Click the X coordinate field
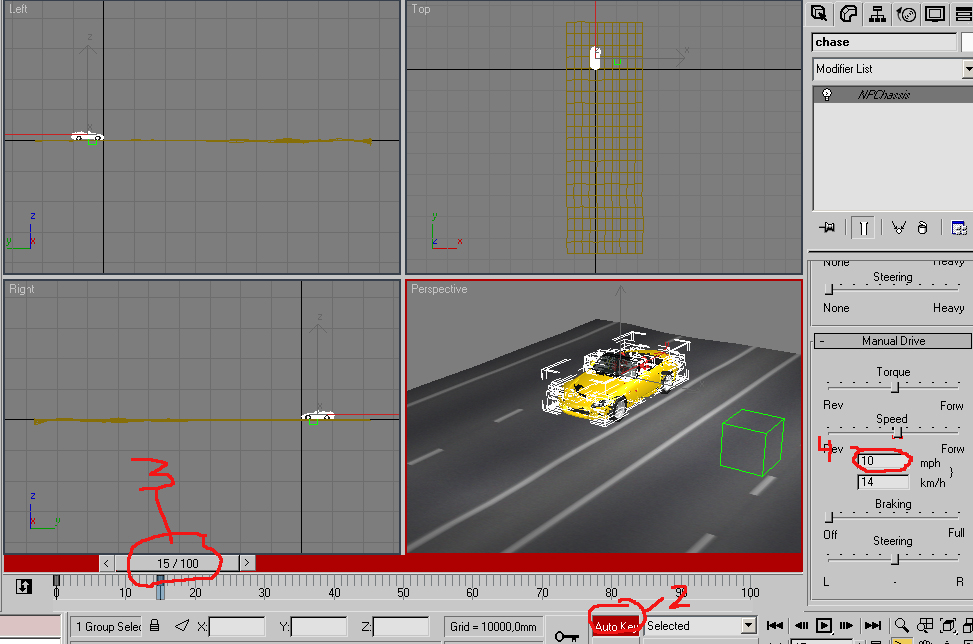Image resolution: width=973 pixels, height=644 pixels. tap(237, 627)
